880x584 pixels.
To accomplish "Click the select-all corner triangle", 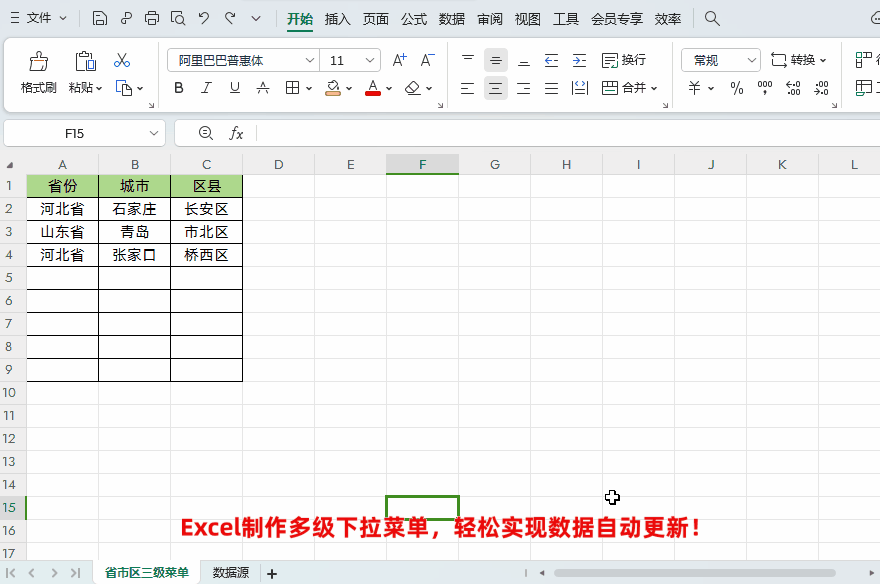I will click(x=10, y=165).
